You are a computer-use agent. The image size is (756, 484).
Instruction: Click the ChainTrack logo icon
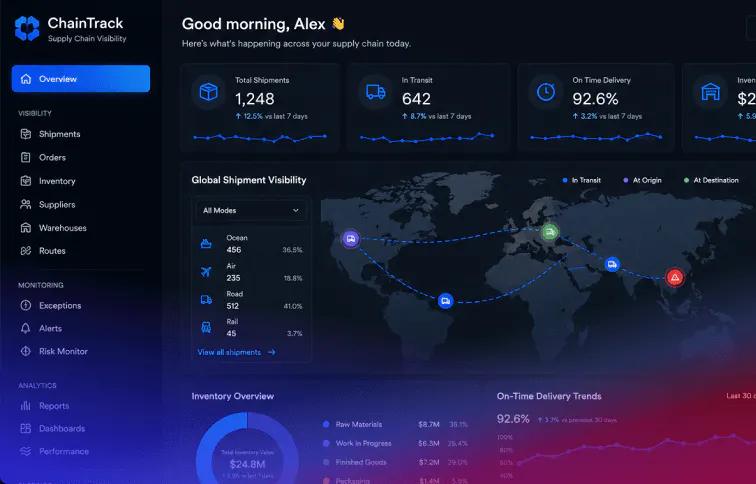tap(27, 28)
